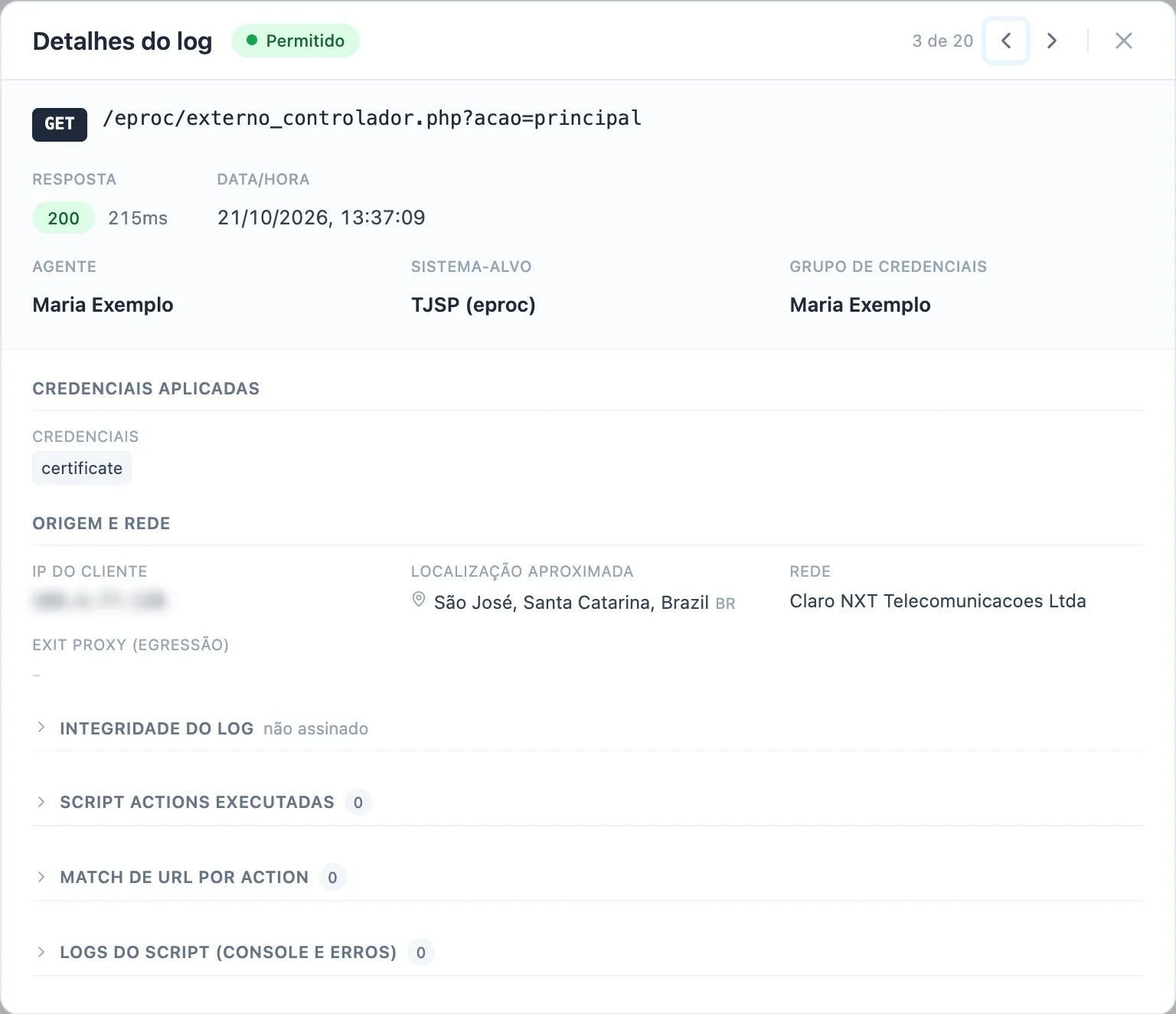Click the name under Grupo de Credenciais
The width and height of the screenshot is (1176, 1014).
pyautogui.click(x=861, y=305)
